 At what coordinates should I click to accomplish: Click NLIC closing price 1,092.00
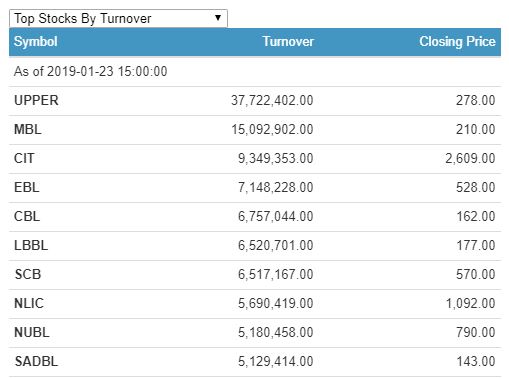click(x=470, y=303)
